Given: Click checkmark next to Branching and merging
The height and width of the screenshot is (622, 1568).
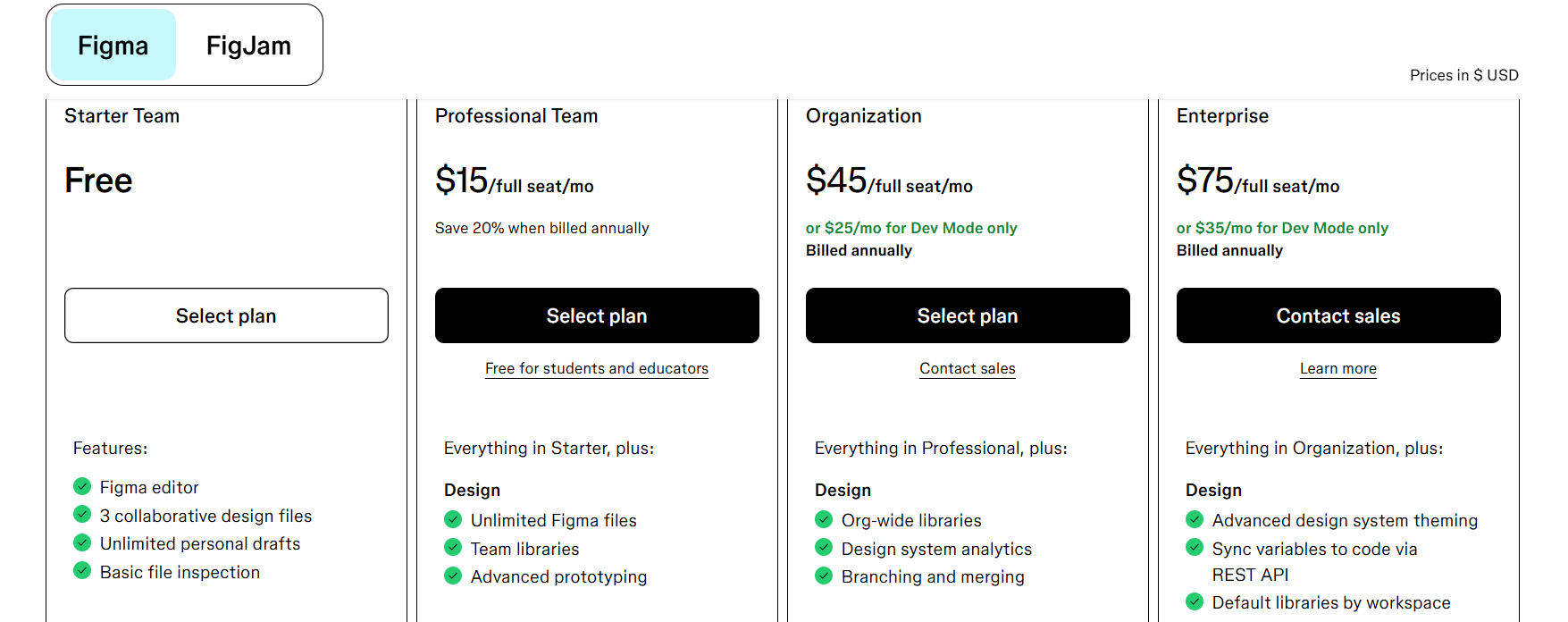Looking at the screenshot, I should pyautogui.click(x=824, y=576).
